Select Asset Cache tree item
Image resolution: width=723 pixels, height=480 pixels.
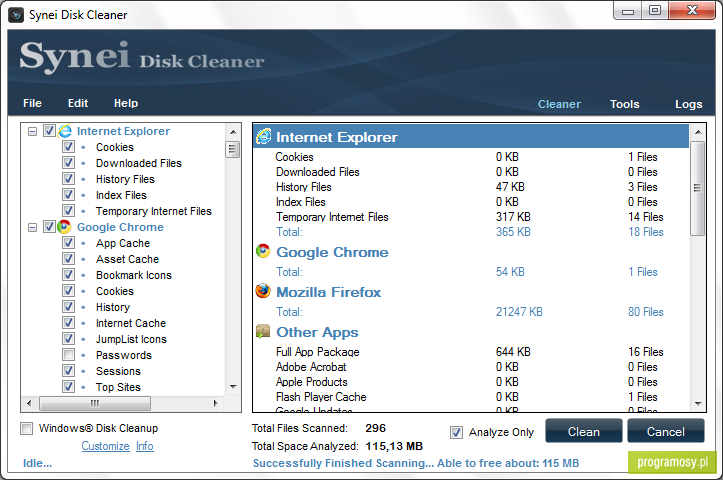pyautogui.click(x=127, y=259)
